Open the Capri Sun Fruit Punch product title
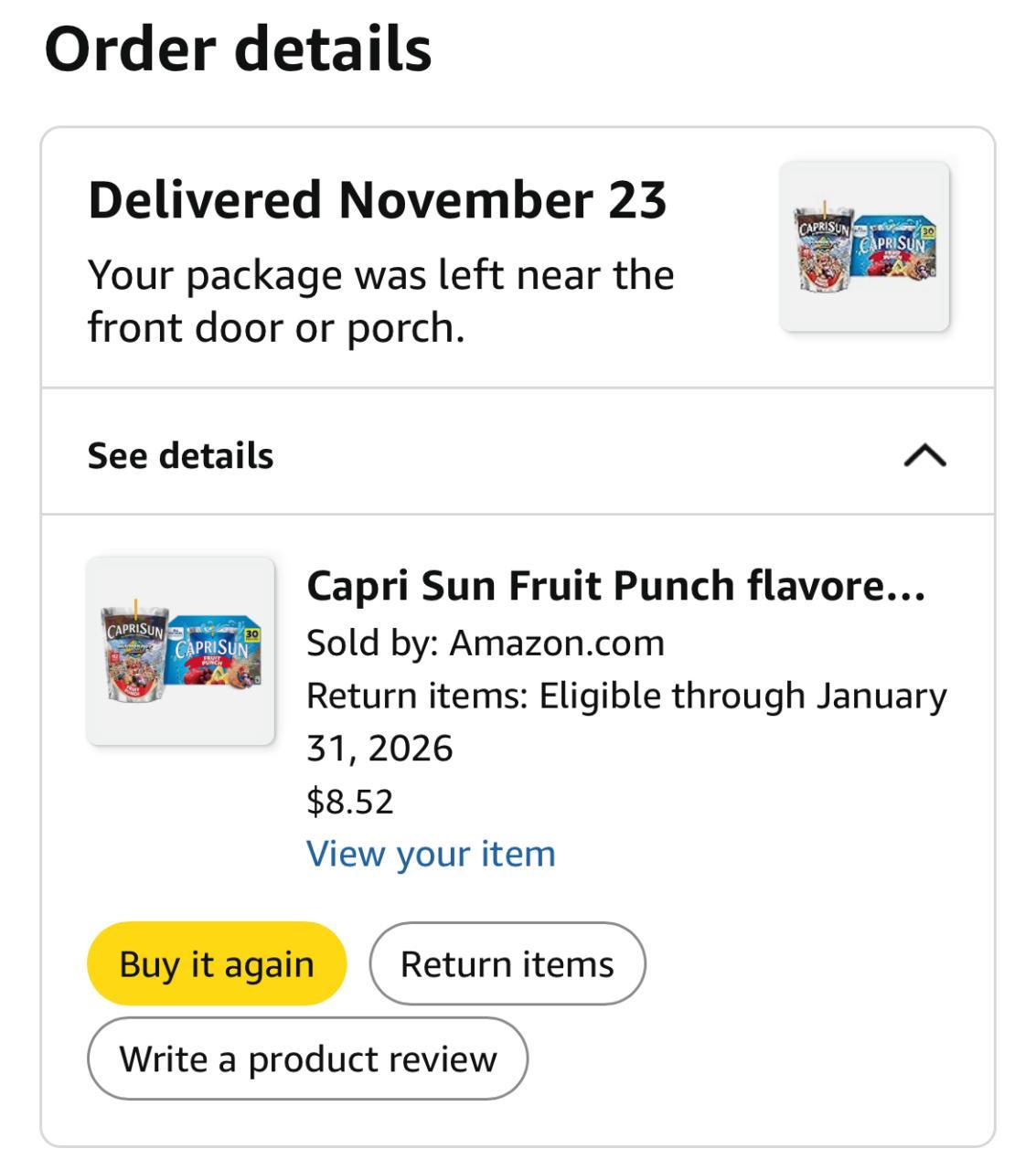Image resolution: width=1036 pixels, height=1170 pixels. tap(615, 586)
